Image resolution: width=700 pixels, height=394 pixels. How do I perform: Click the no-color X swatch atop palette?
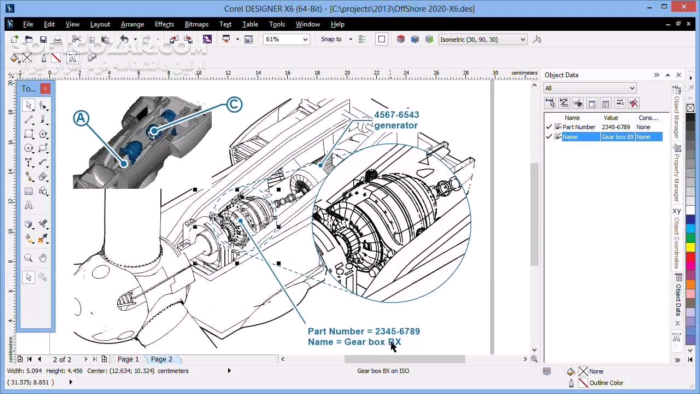pos(691,108)
